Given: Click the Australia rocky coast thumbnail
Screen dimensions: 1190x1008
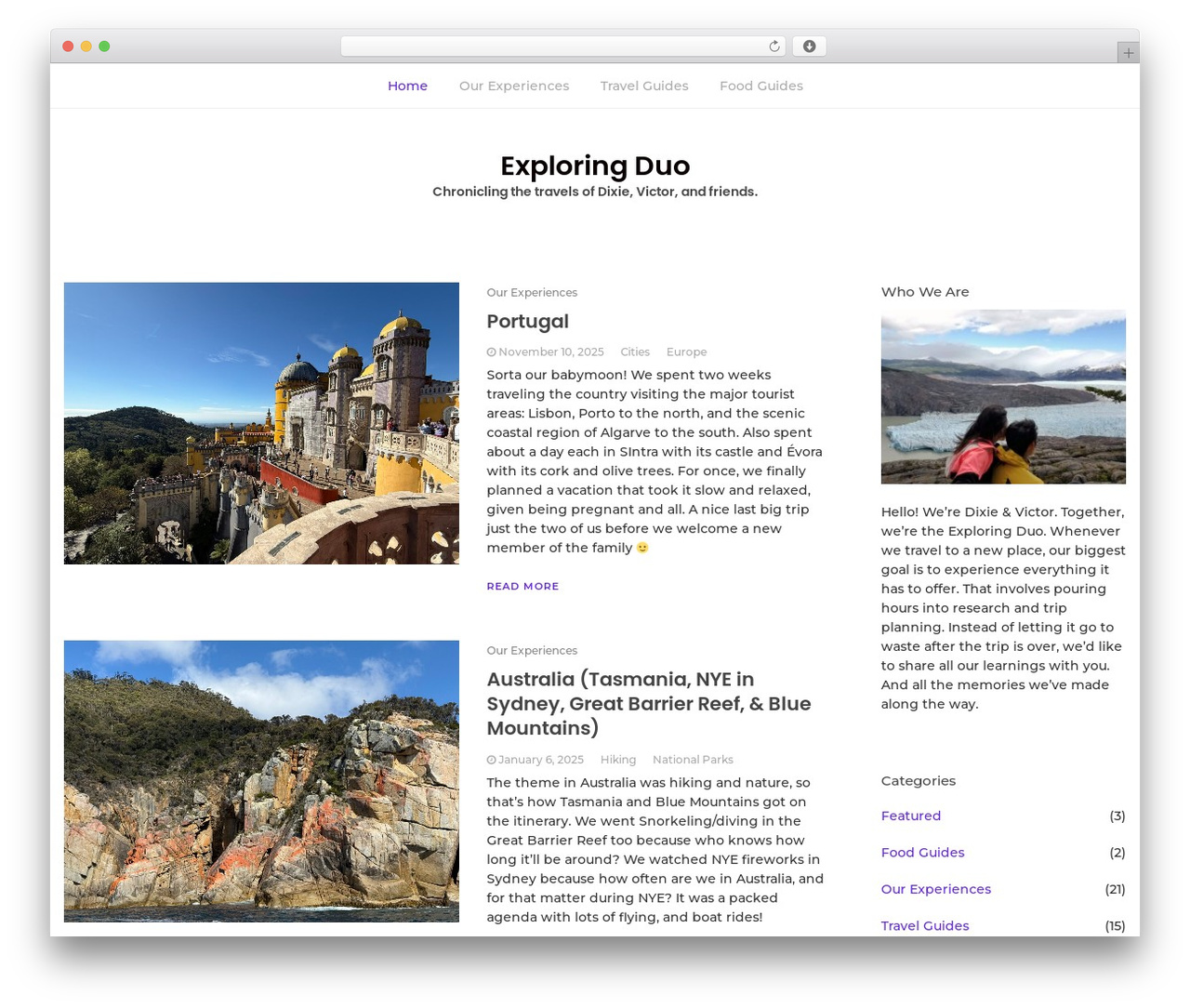Looking at the screenshot, I should [x=261, y=781].
